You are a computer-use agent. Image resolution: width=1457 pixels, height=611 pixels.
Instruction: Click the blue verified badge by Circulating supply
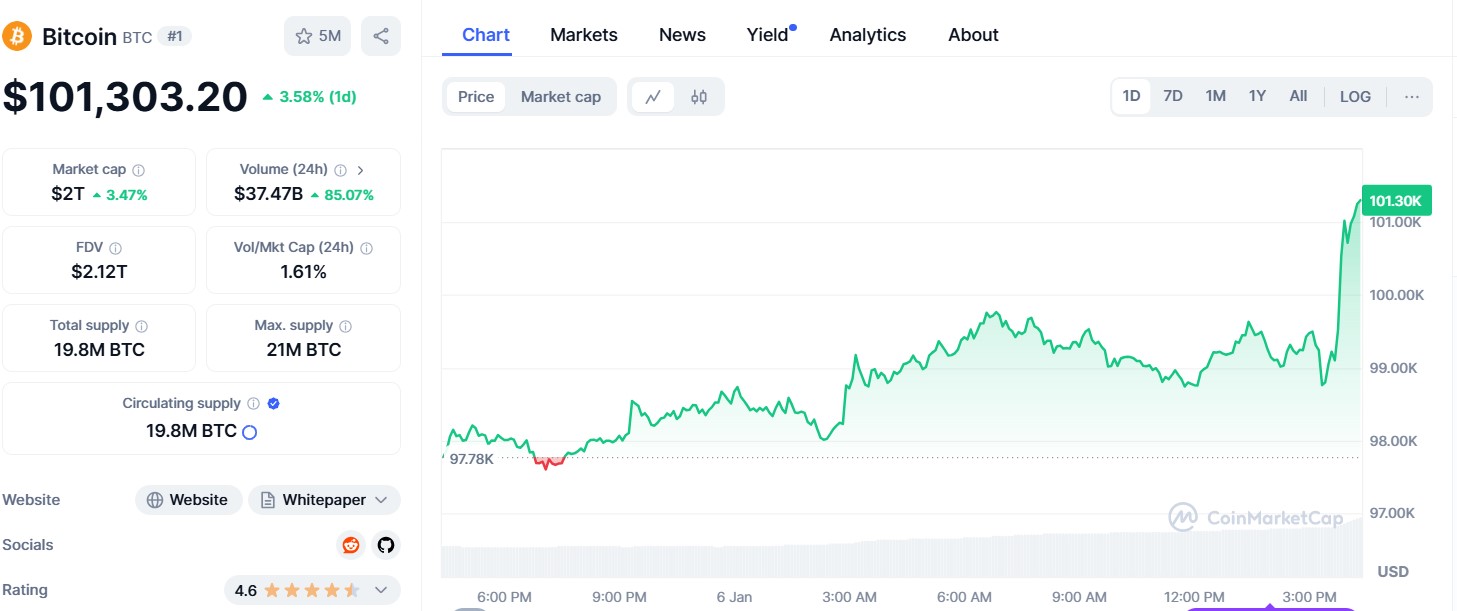click(273, 404)
